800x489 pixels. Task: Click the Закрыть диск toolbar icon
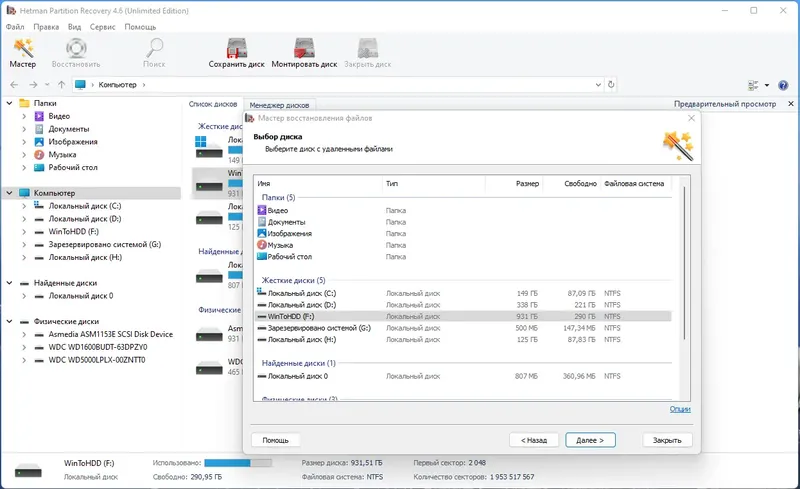[x=367, y=48]
